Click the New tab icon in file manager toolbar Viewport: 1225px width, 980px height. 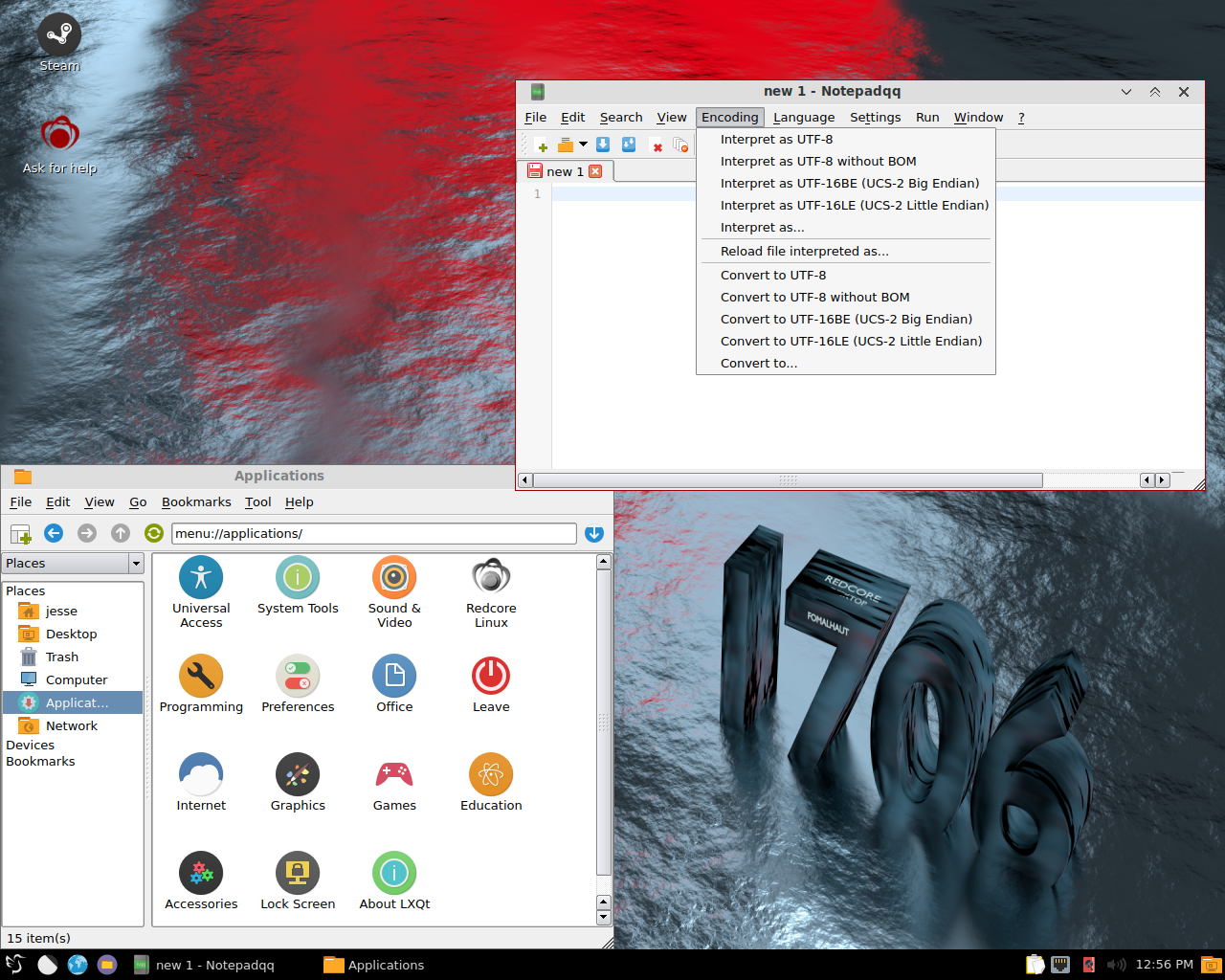[20, 534]
